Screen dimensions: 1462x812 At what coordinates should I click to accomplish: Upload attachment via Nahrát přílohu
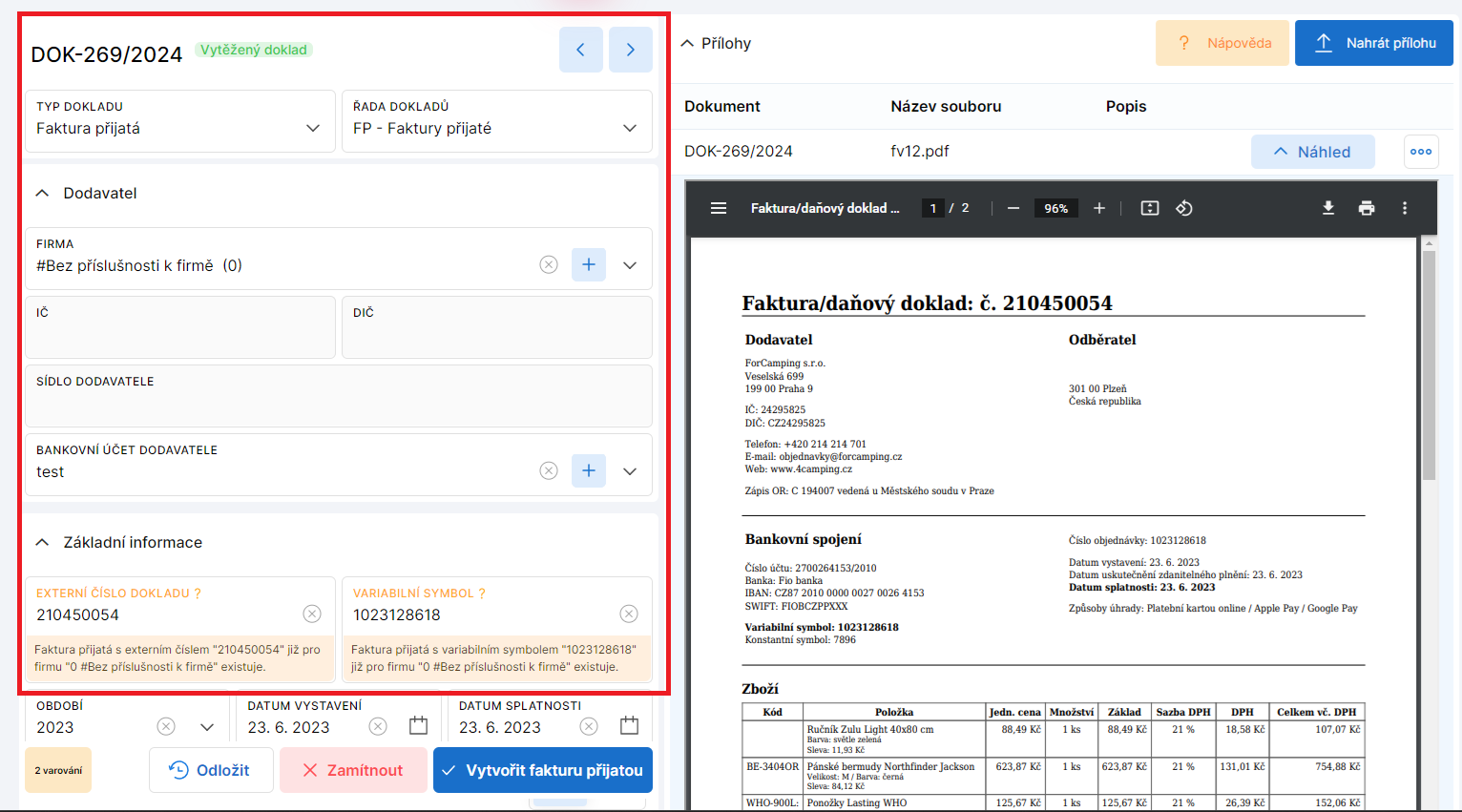click(1373, 43)
